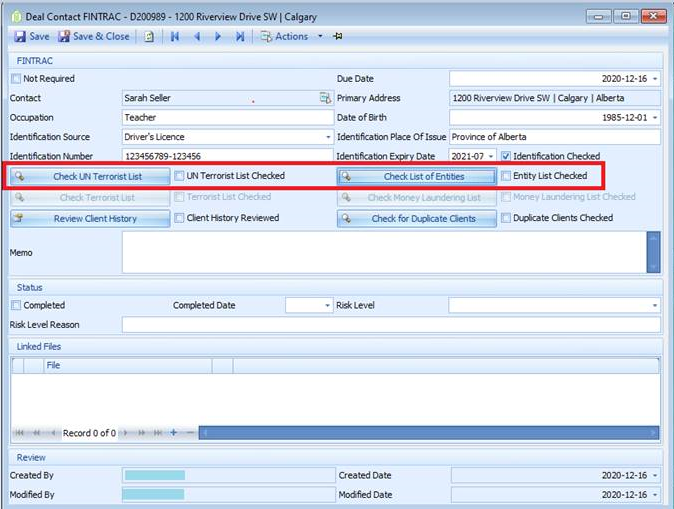Open the Created Date dropdown

point(655,475)
